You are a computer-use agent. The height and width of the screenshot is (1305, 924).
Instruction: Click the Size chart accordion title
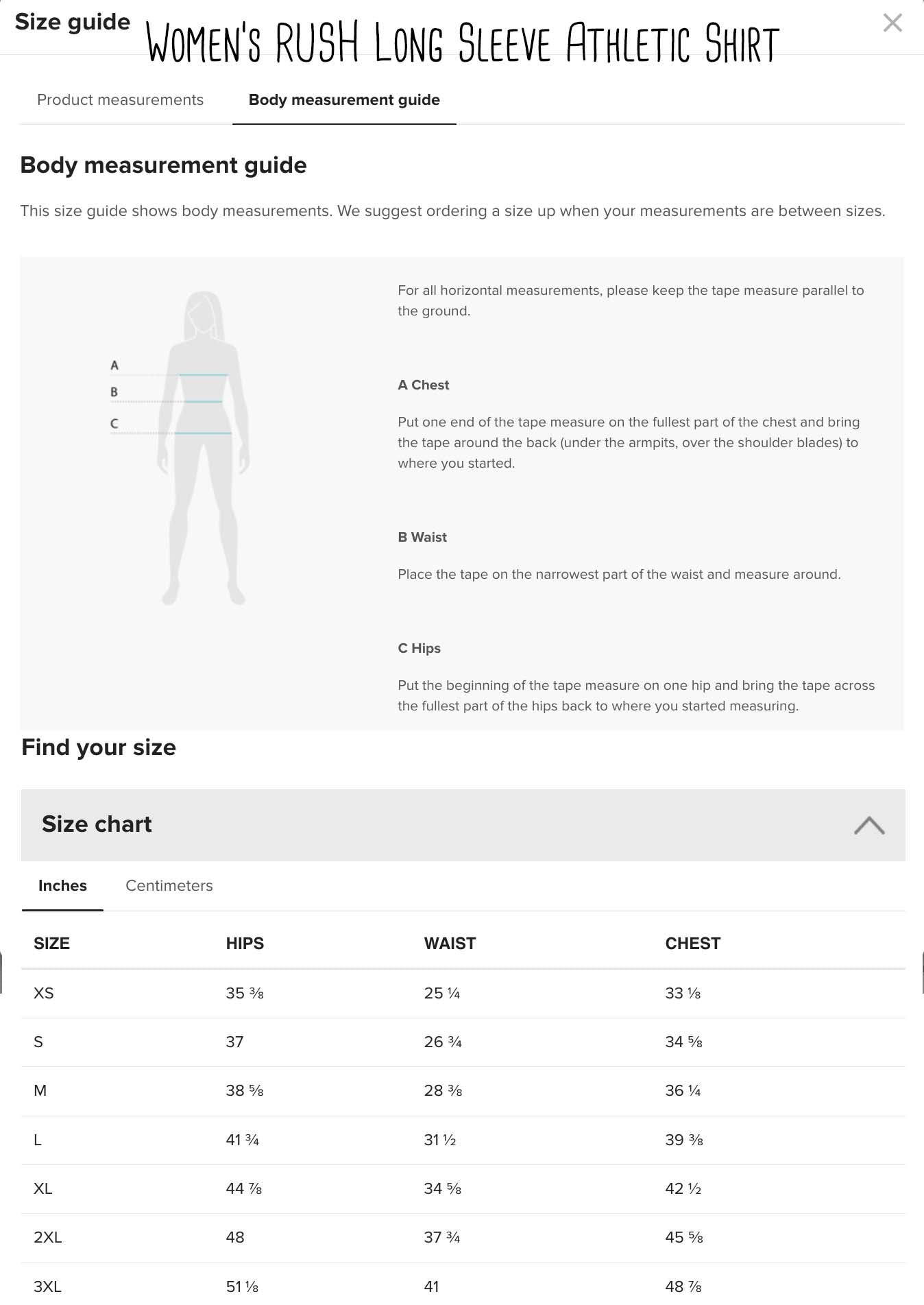(x=97, y=824)
